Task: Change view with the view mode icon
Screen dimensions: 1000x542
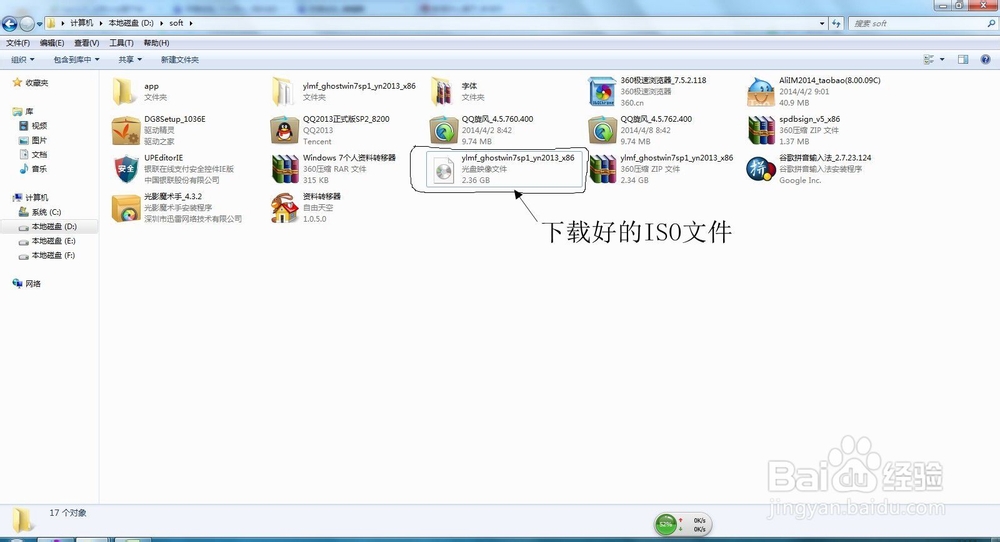Action: point(929,59)
